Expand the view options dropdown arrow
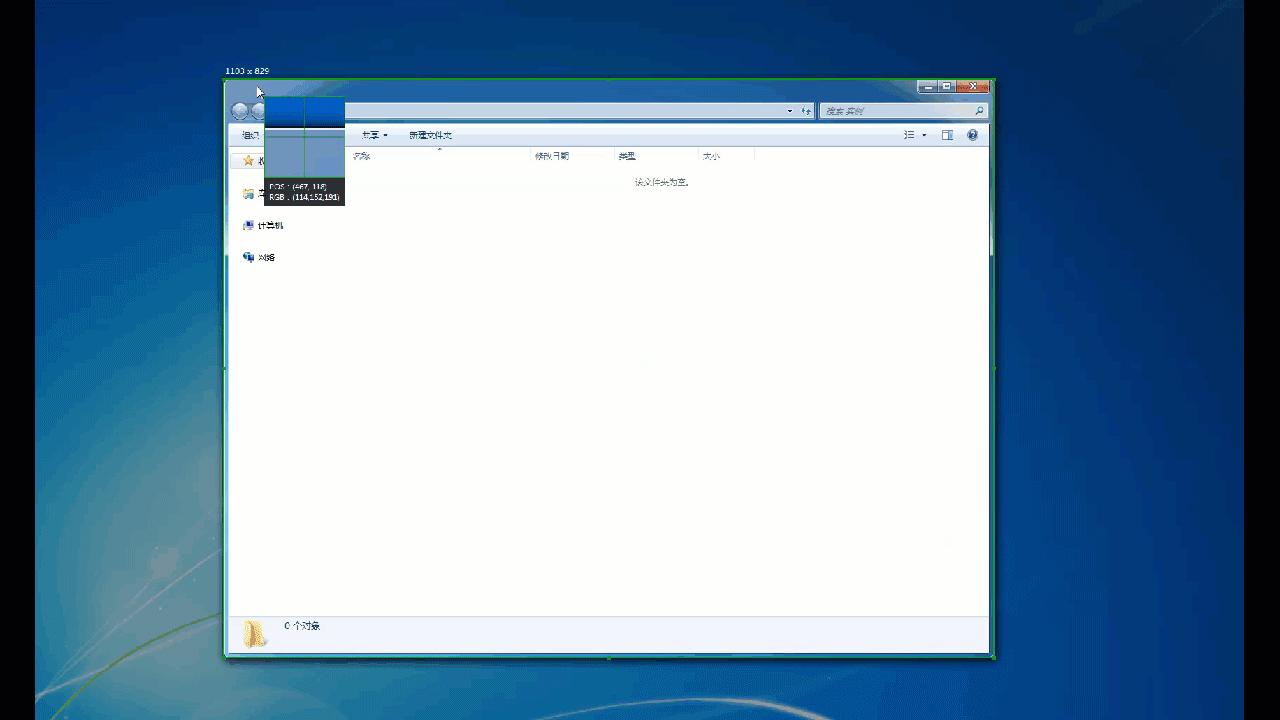1280x720 pixels. pyautogui.click(x=924, y=135)
